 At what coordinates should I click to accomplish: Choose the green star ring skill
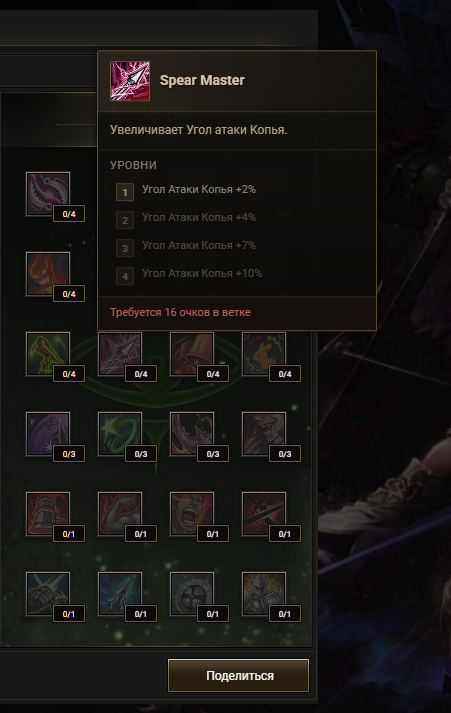(120, 434)
